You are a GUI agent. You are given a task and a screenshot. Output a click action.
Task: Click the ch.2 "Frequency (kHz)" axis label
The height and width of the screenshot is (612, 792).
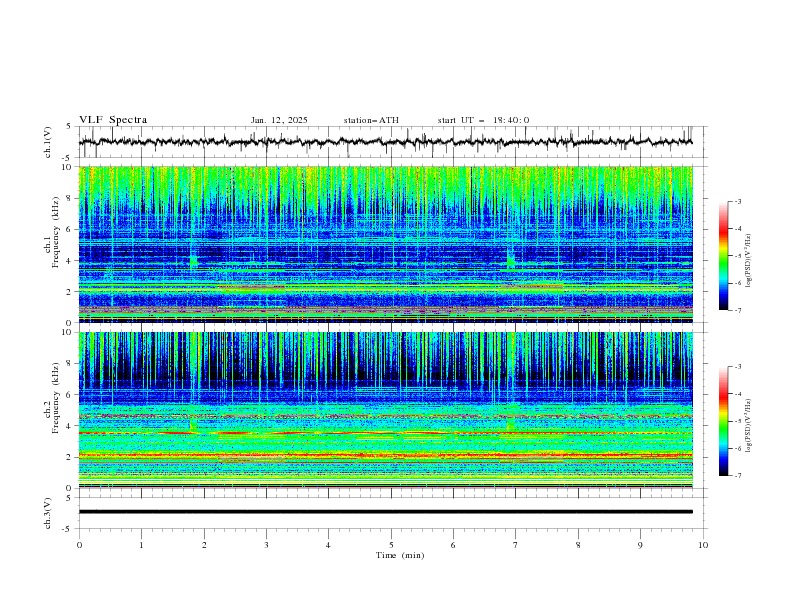[x=56, y=398]
